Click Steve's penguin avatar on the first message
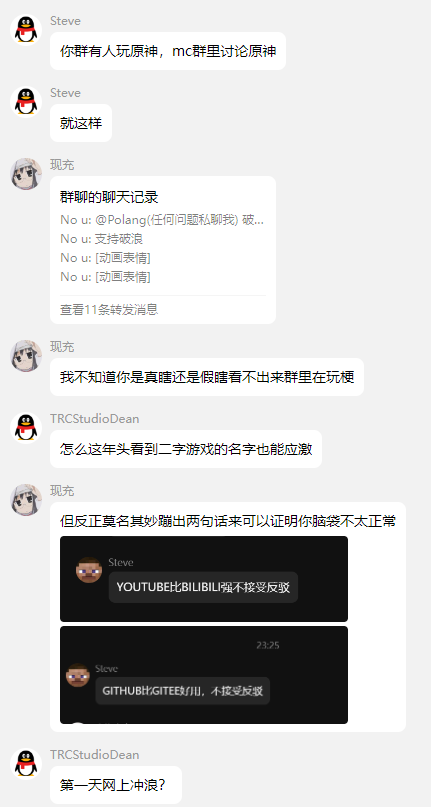The height and width of the screenshot is (807, 431). click(26, 30)
